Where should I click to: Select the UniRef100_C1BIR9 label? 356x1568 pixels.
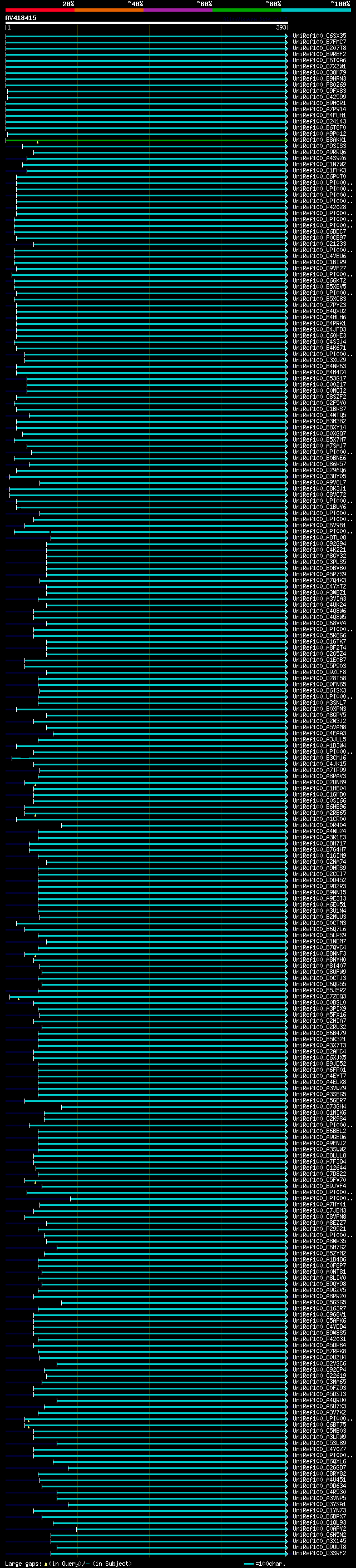[x=319, y=262]
